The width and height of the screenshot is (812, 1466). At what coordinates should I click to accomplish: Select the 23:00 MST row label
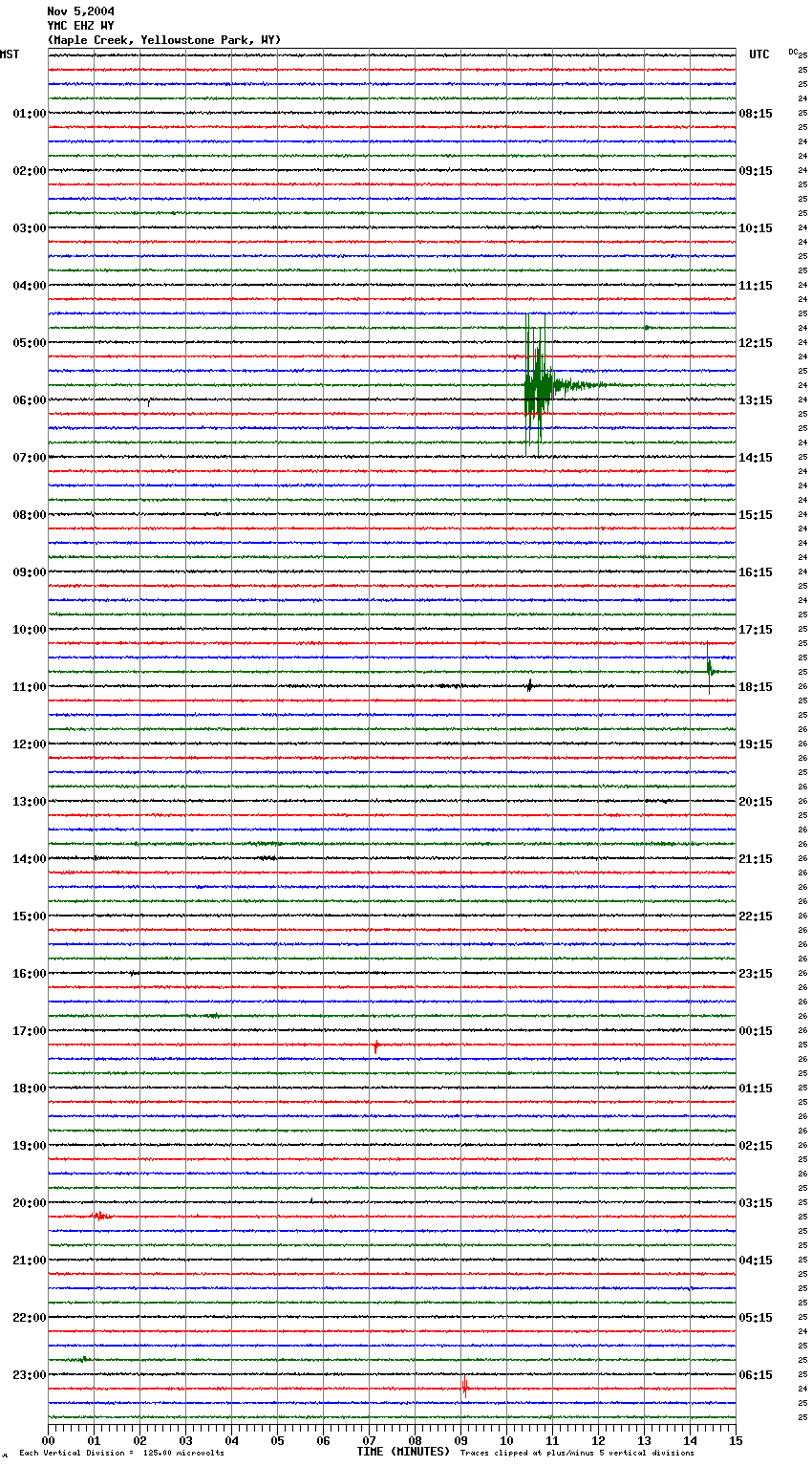pos(30,1375)
